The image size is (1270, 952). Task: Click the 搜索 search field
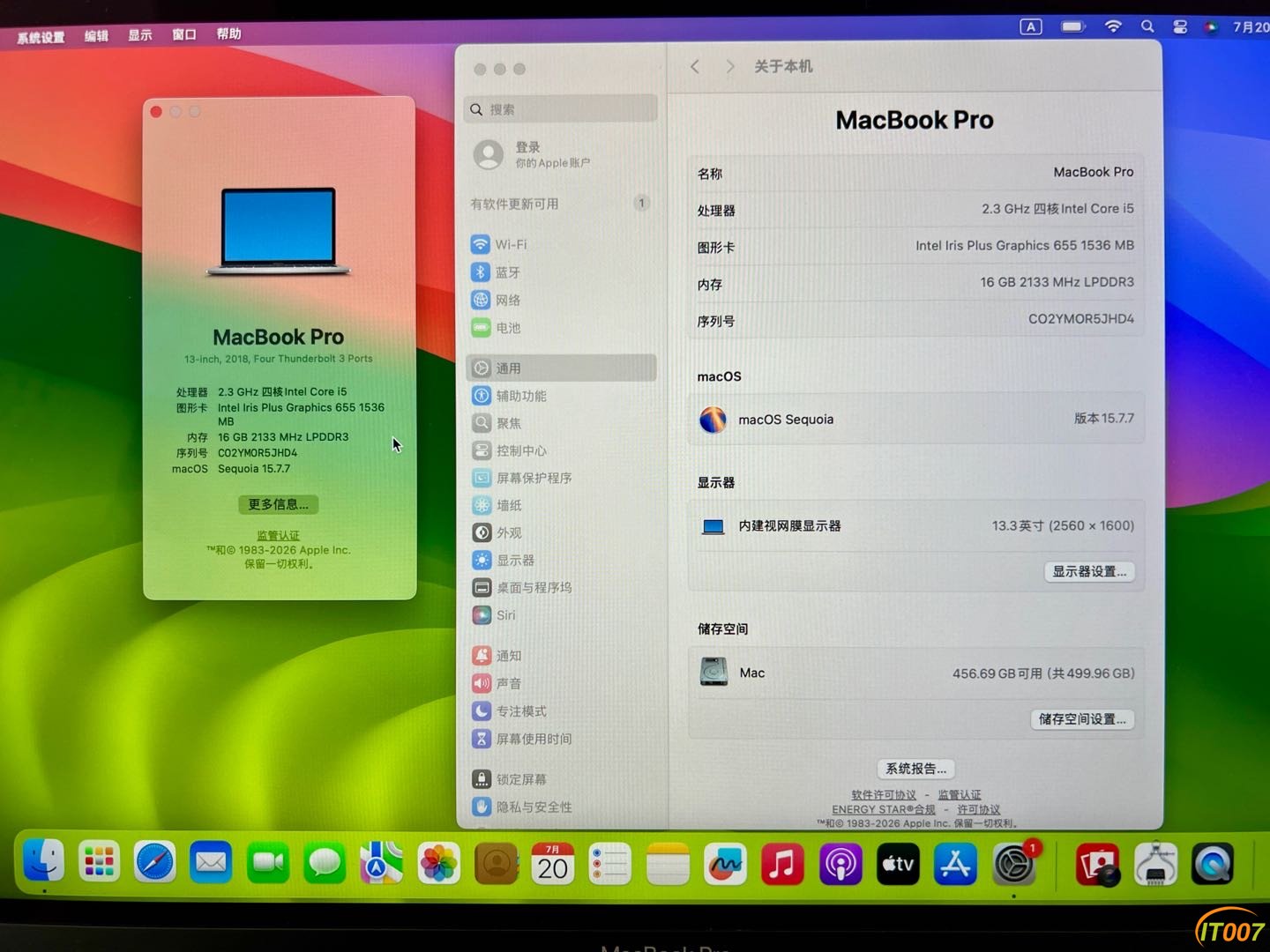point(561,109)
